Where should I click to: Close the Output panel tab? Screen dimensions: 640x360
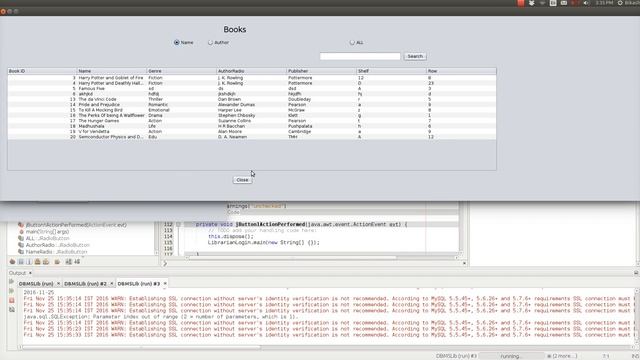pyautogui.click(x=30, y=273)
